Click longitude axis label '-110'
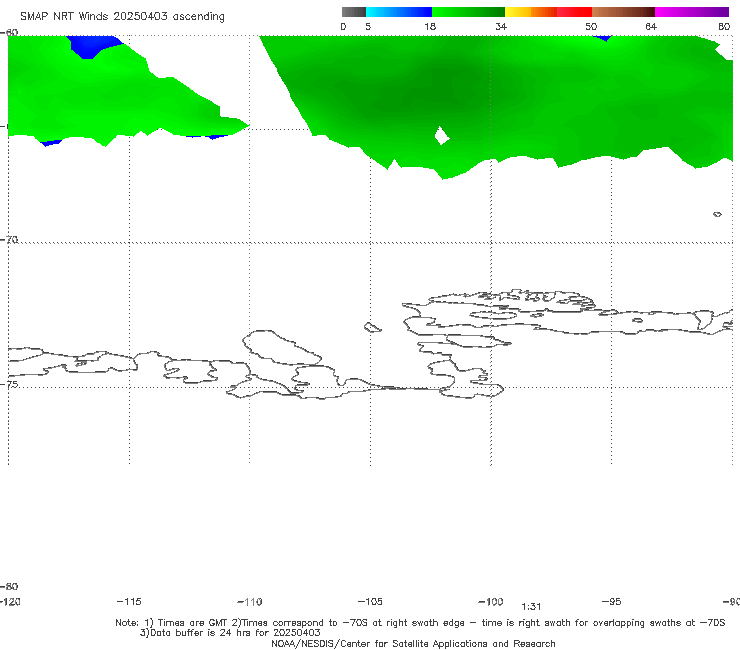 pyautogui.click(x=250, y=602)
